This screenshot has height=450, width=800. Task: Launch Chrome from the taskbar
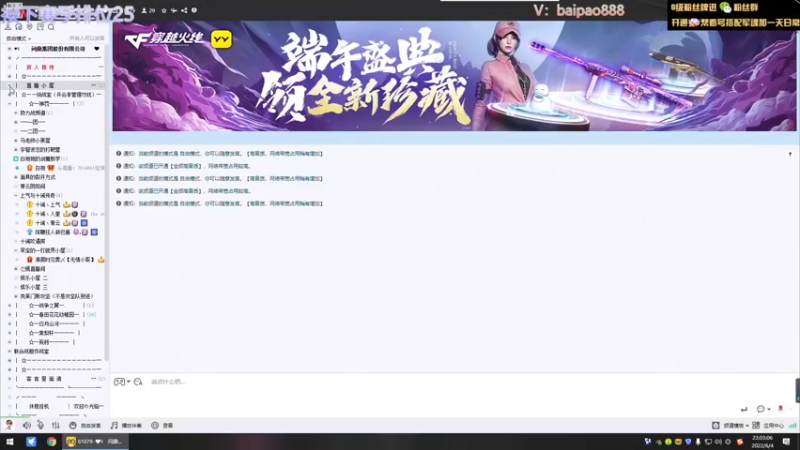[x=52, y=441]
